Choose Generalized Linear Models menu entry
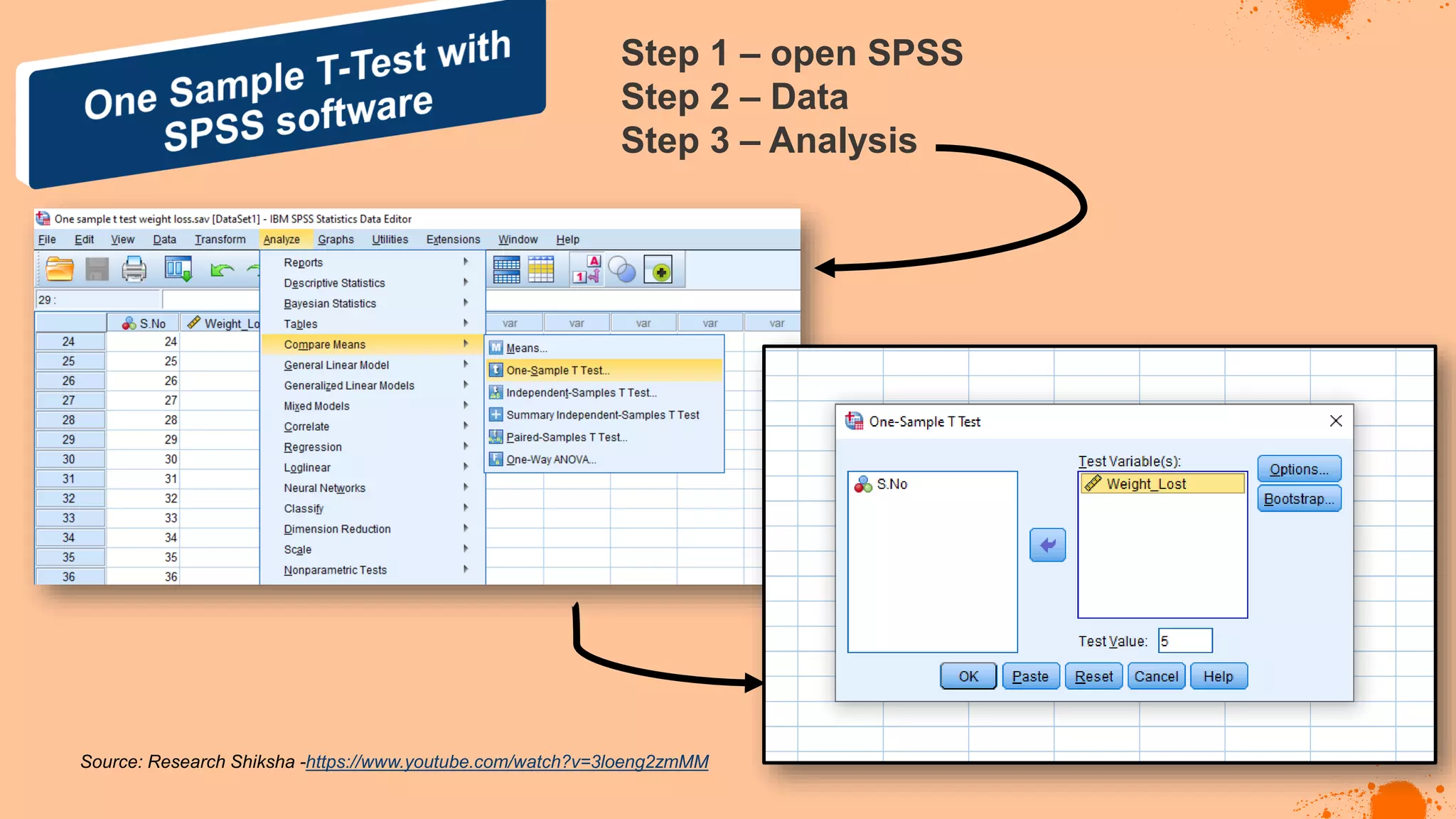1456x819 pixels. tap(373, 385)
